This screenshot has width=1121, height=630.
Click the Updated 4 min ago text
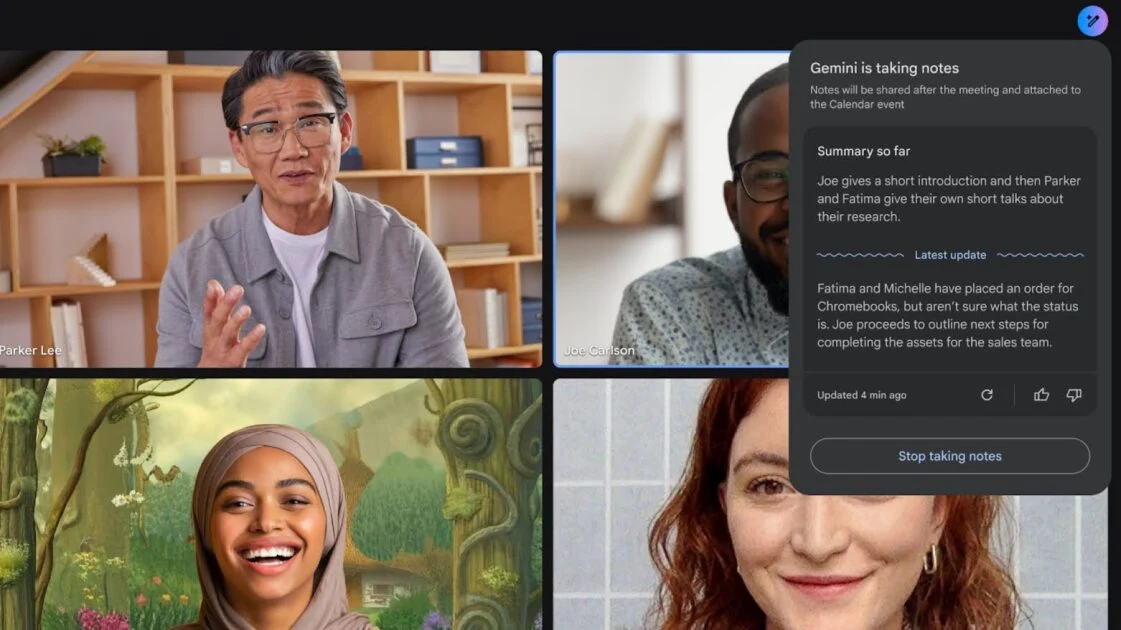click(x=860, y=395)
